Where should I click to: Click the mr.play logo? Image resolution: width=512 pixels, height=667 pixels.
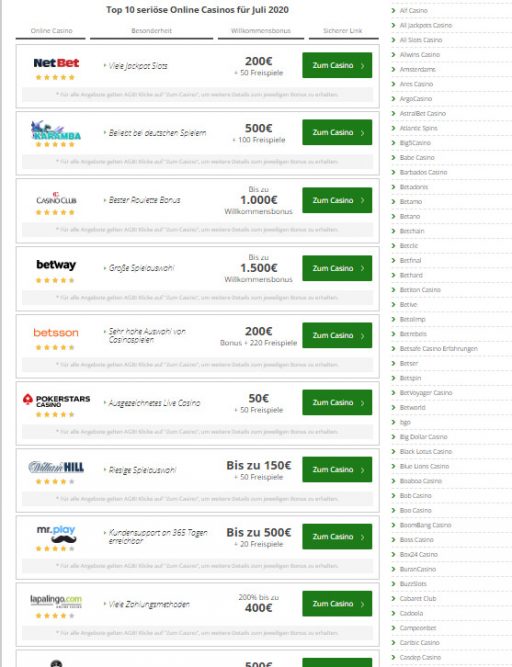point(56,534)
